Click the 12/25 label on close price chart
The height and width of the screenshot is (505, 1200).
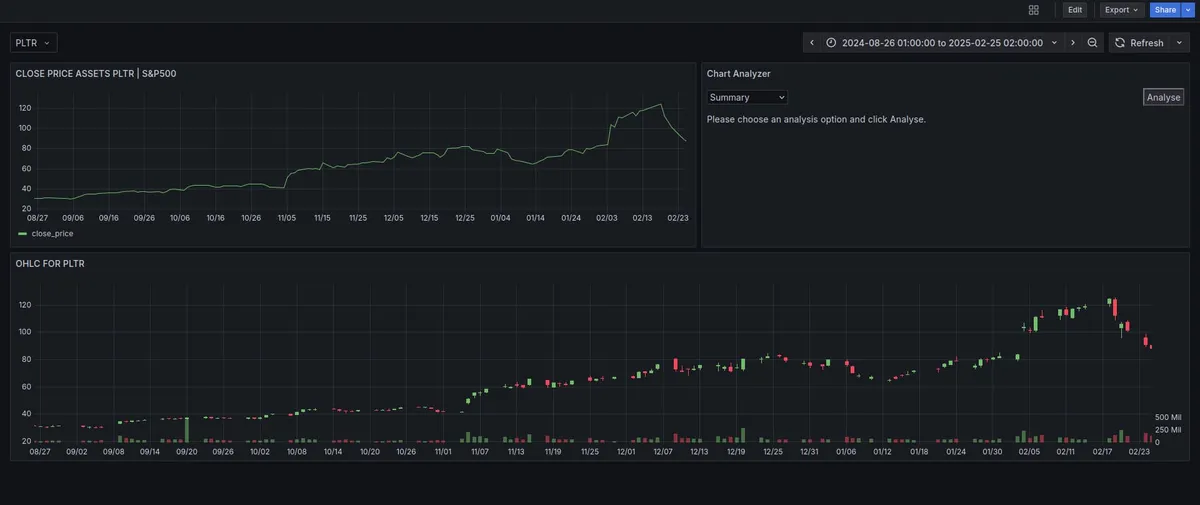click(465, 217)
